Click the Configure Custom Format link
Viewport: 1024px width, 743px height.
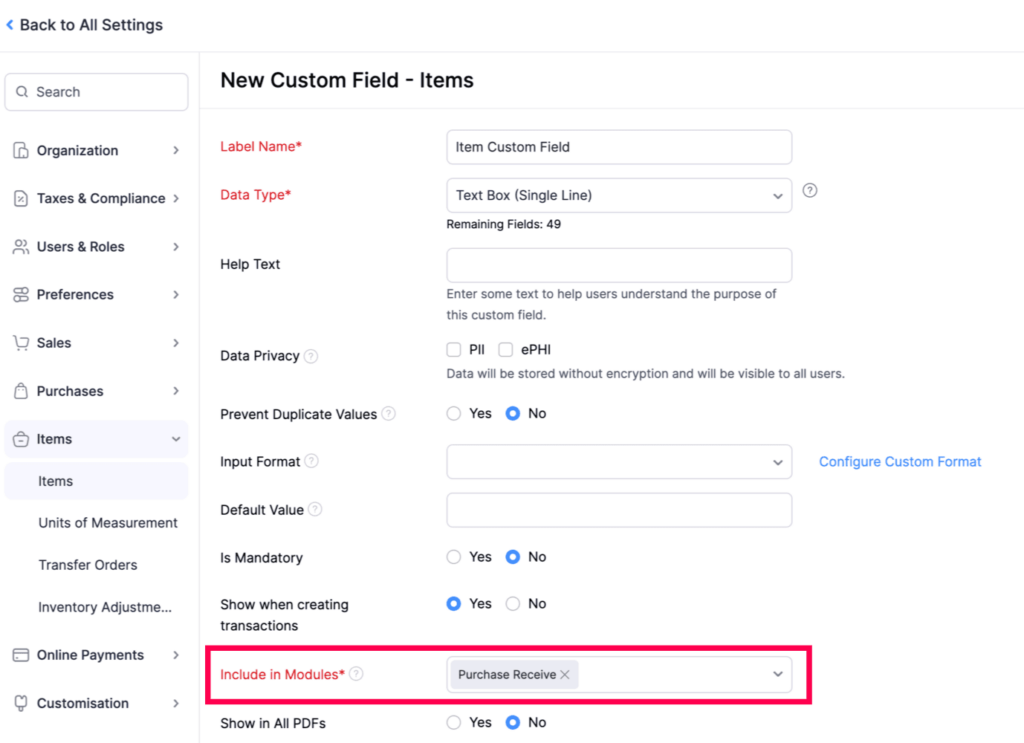point(900,462)
